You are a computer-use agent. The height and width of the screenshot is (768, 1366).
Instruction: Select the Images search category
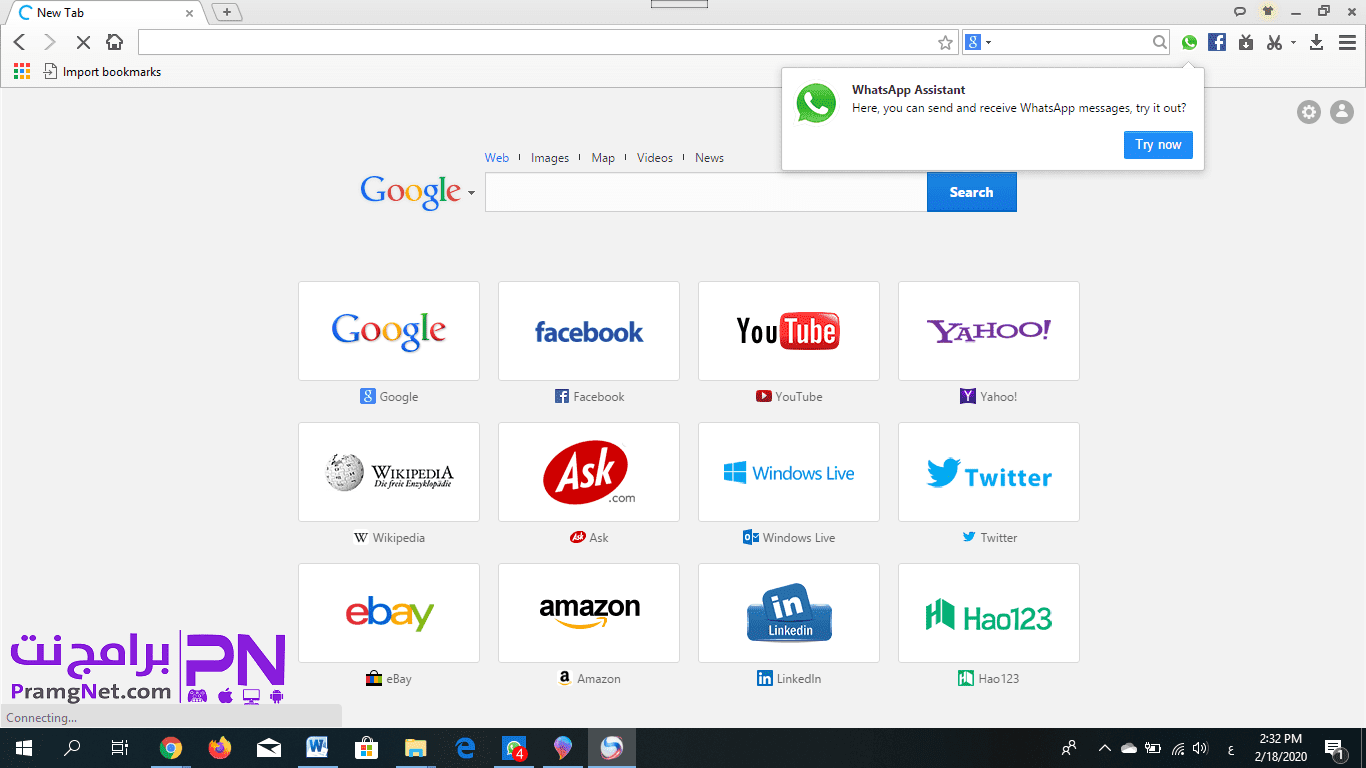click(550, 158)
